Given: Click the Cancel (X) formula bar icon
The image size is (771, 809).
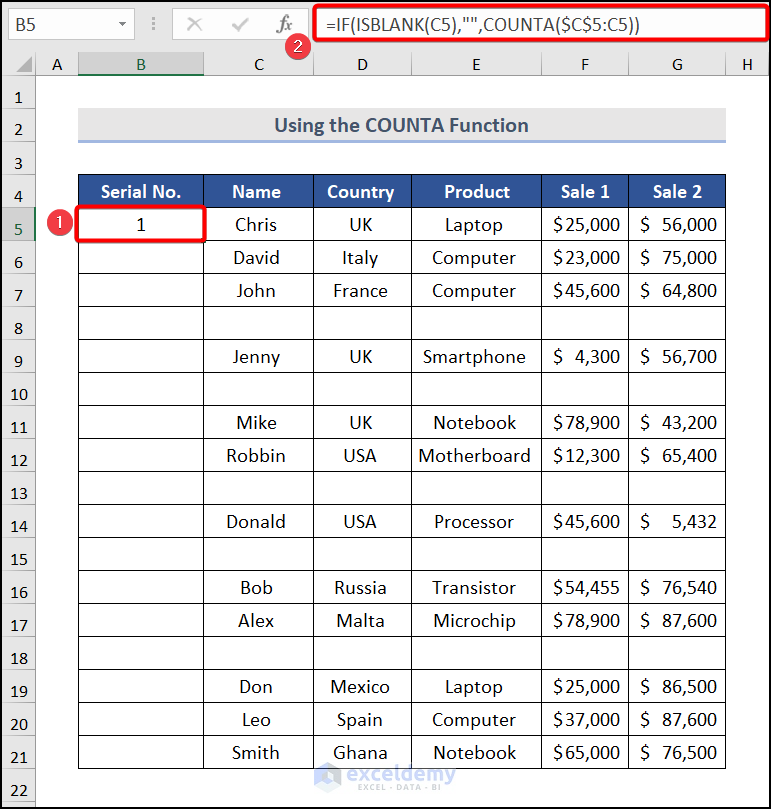Looking at the screenshot, I should pyautogui.click(x=194, y=24).
